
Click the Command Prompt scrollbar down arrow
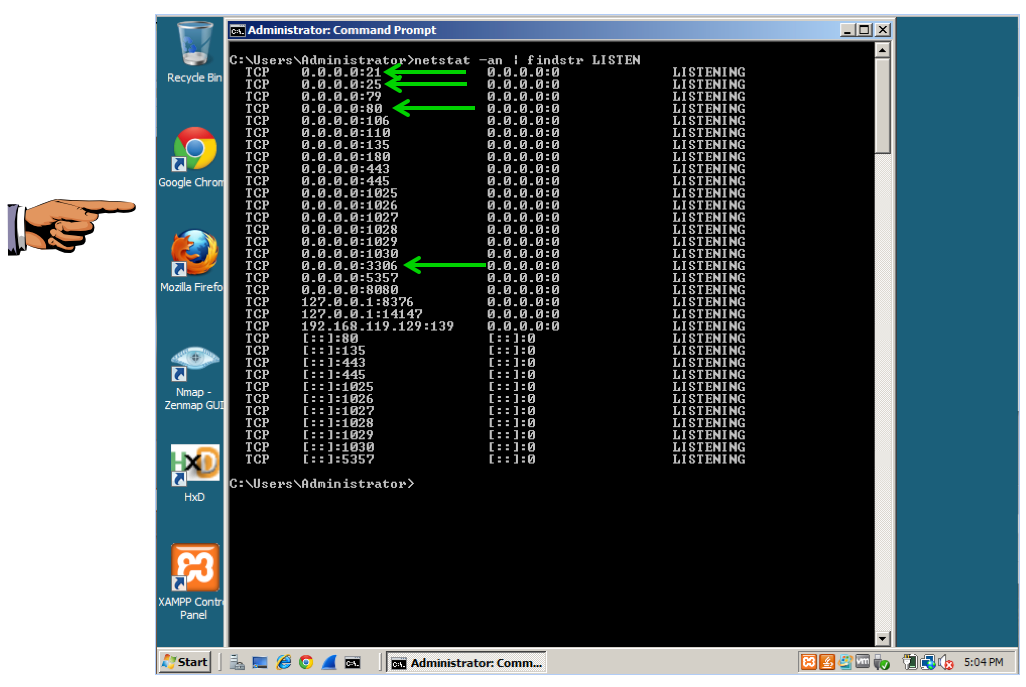click(x=882, y=639)
